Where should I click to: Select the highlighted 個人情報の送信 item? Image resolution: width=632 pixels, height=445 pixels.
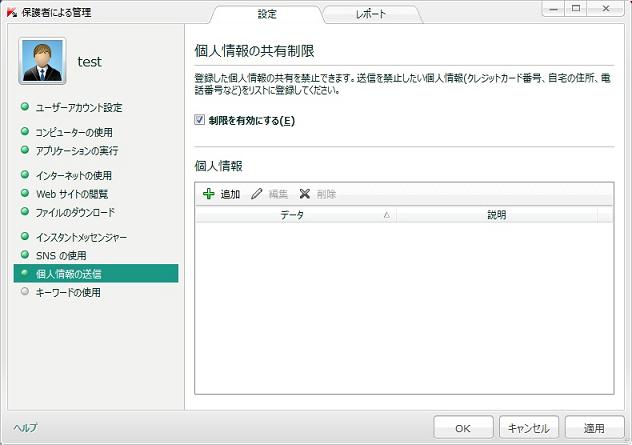96,273
